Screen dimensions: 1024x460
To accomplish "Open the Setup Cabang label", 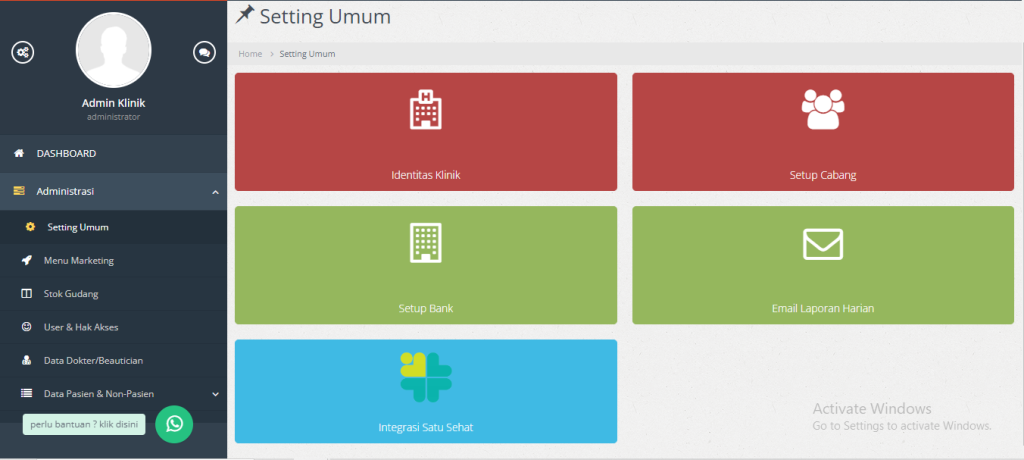I will [823, 175].
